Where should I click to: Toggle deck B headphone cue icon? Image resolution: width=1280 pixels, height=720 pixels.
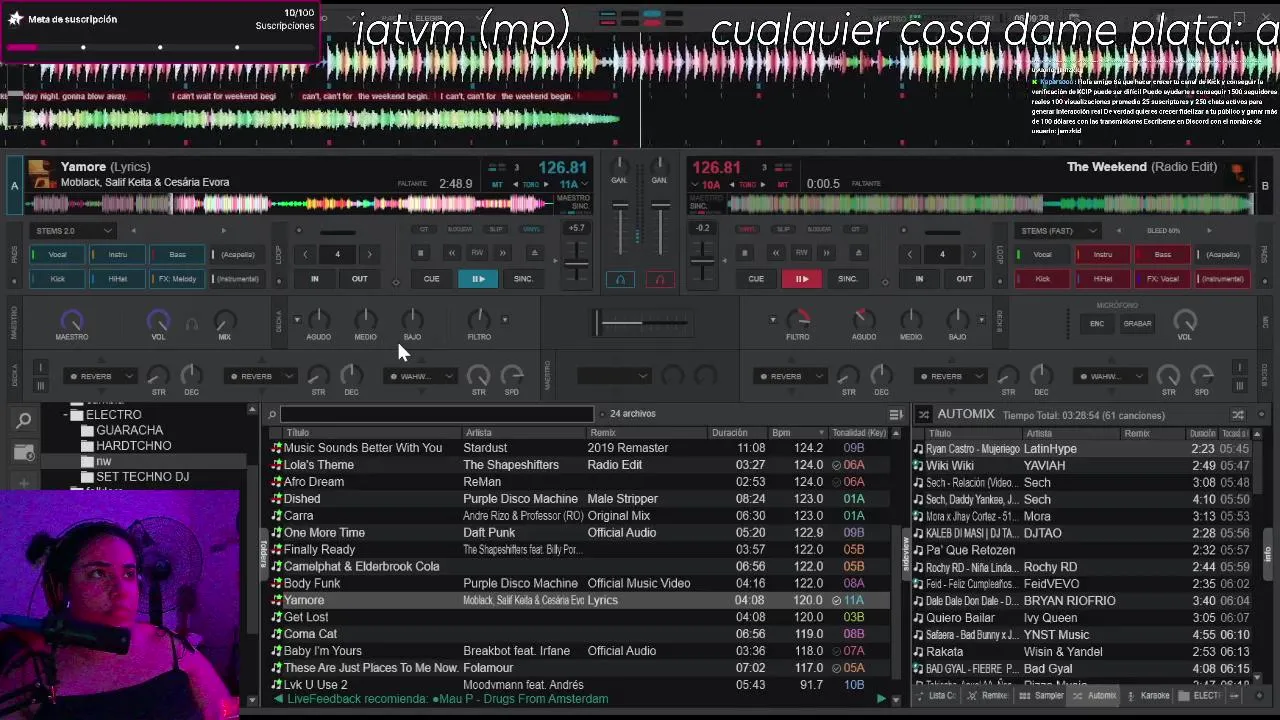(659, 279)
